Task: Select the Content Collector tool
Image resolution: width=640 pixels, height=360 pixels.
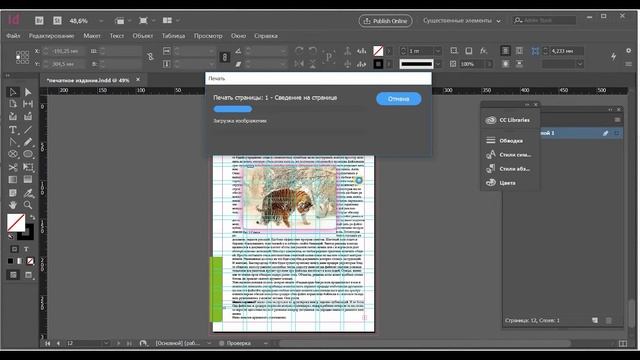Action: [13, 117]
